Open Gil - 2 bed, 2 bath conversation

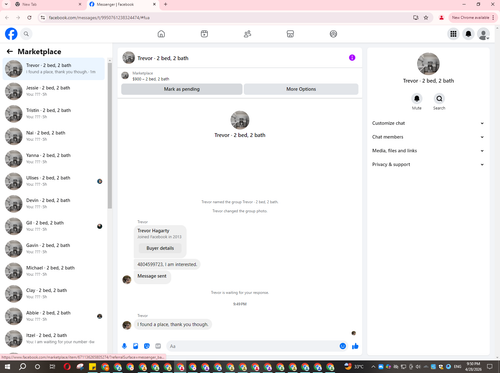tap(54, 226)
